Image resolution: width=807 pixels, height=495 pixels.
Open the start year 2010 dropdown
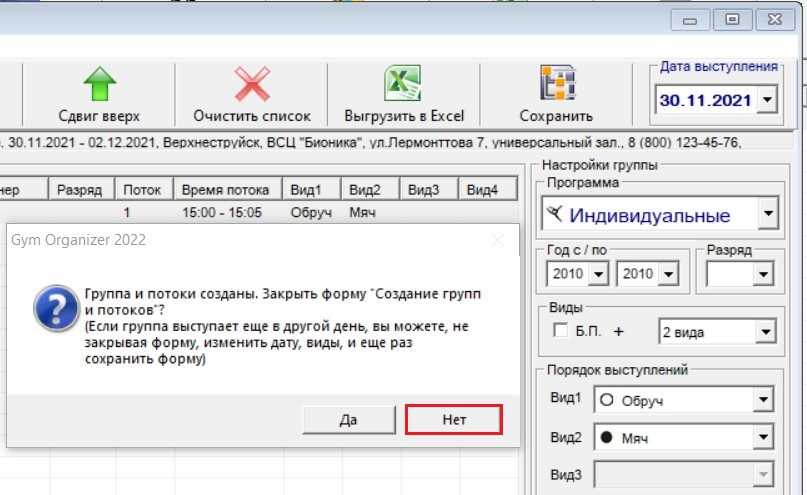point(599,273)
